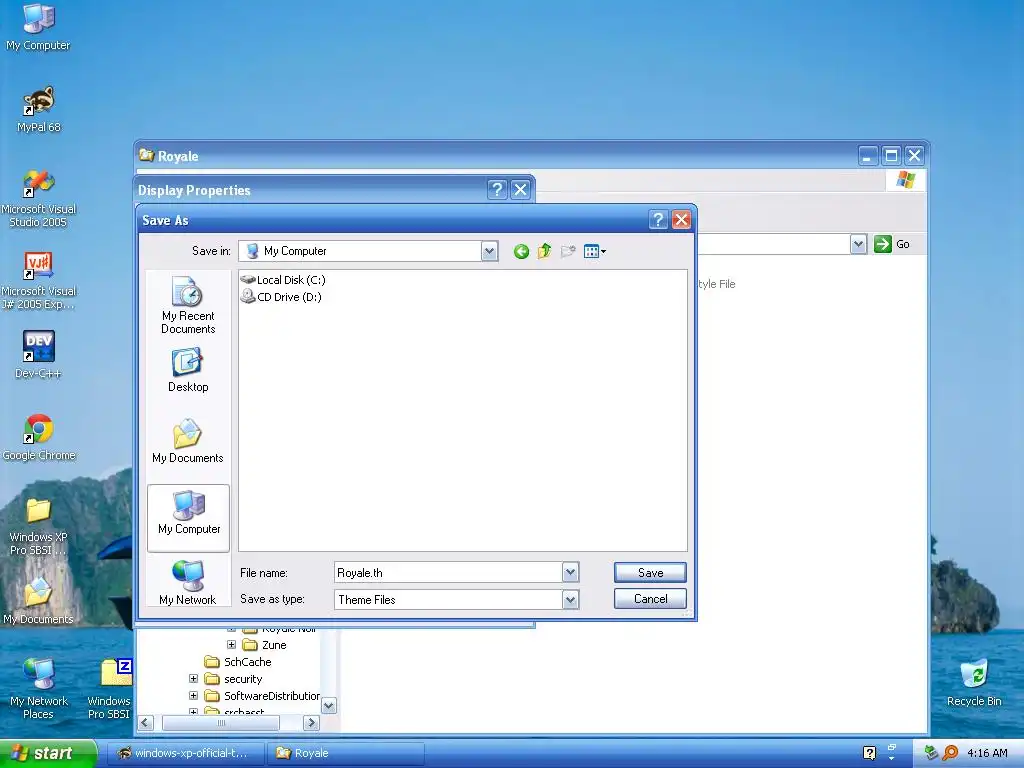Click the Save As help question button
1024x768 pixels.
[658, 220]
